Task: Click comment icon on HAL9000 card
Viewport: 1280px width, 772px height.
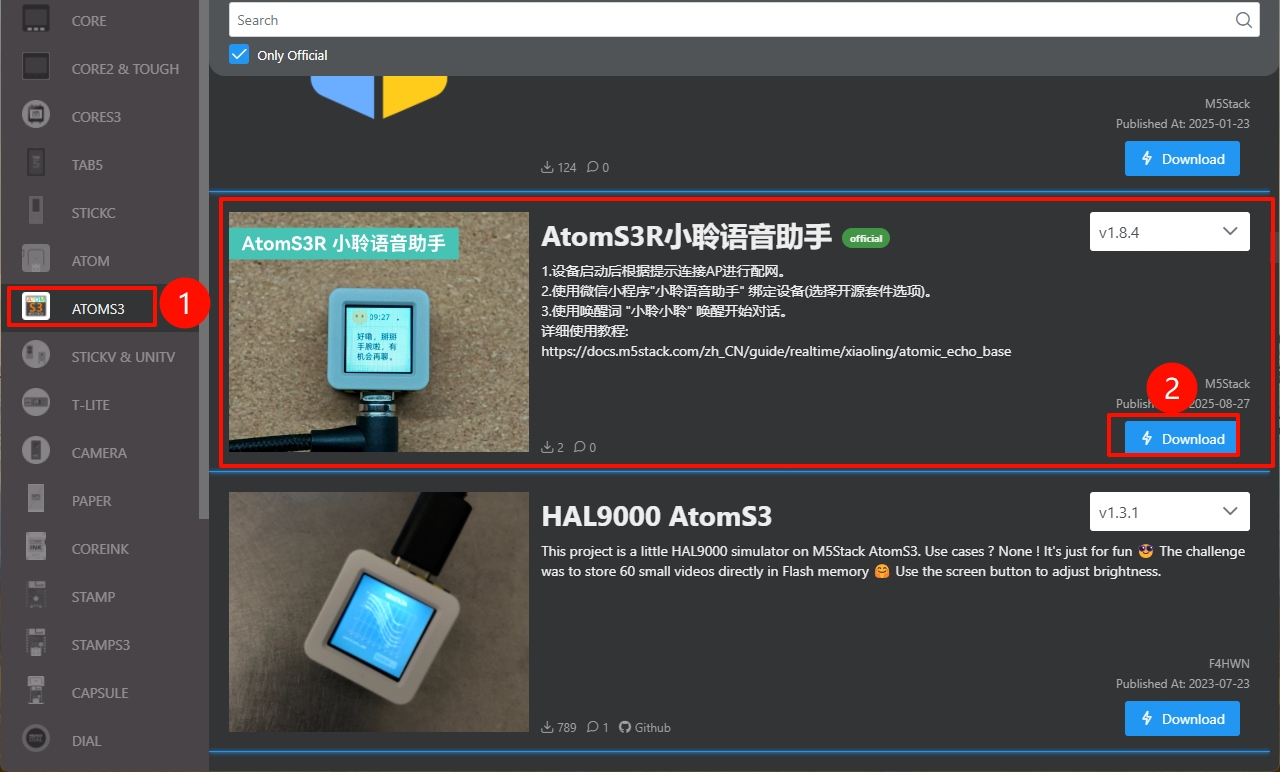Action: click(593, 727)
